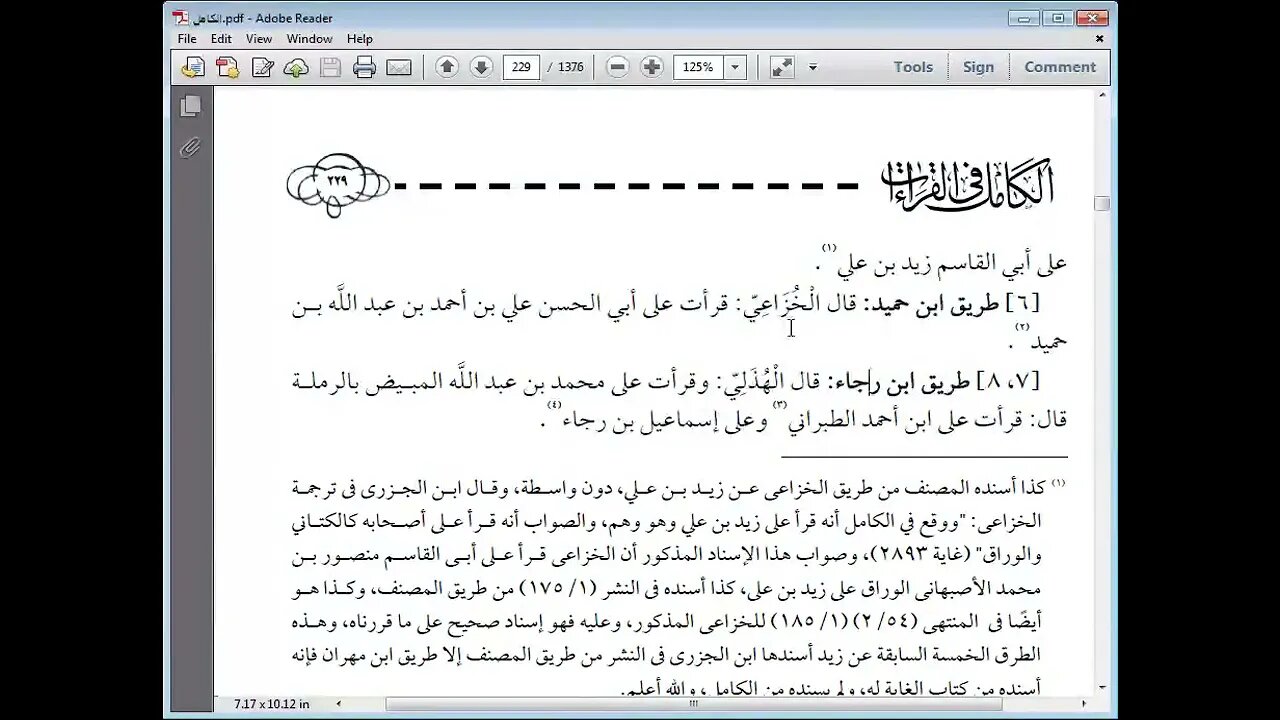The height and width of the screenshot is (720, 1280).
Task: Click the convert file to PDF icon
Action: point(227,67)
